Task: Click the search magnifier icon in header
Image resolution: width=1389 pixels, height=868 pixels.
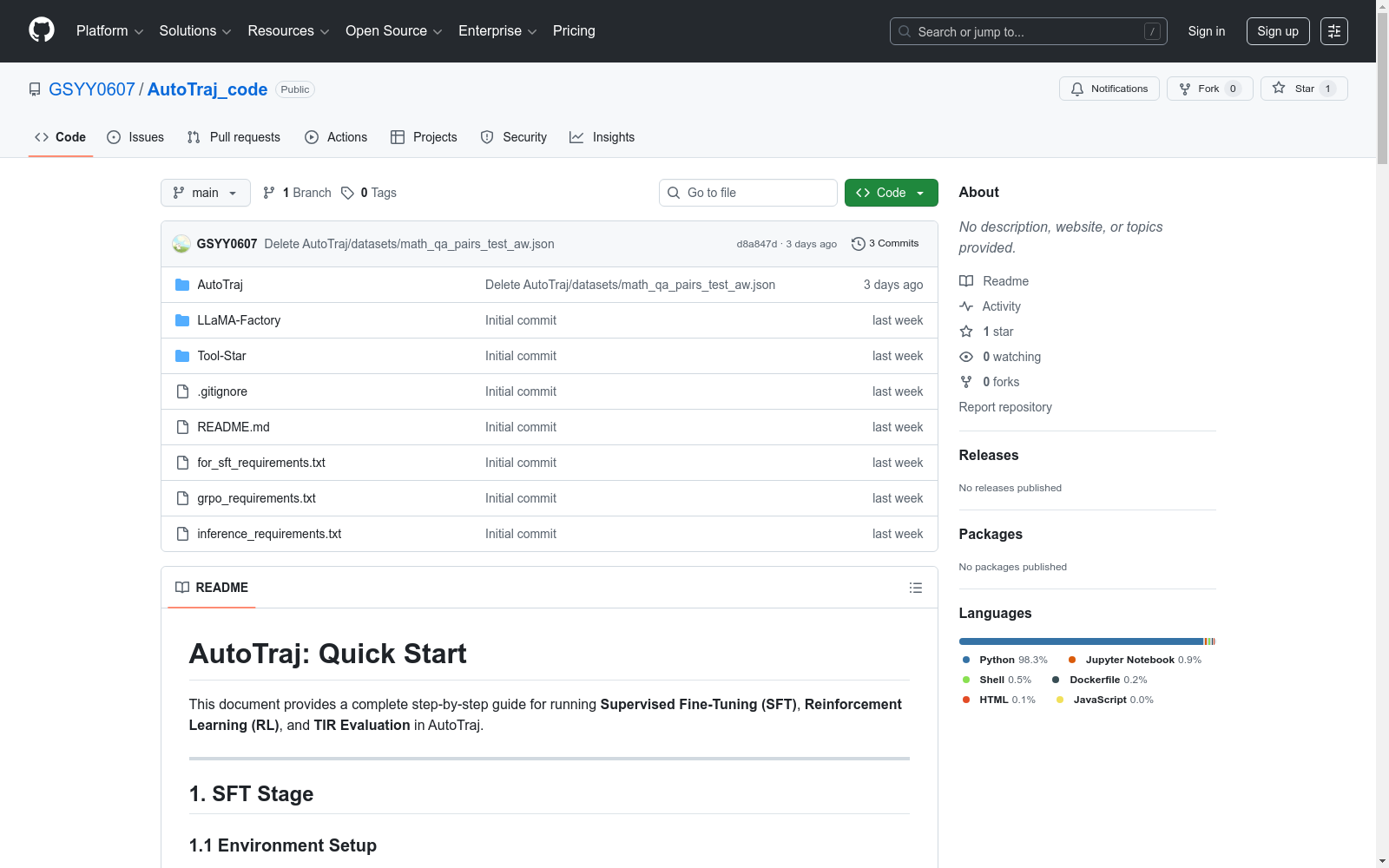Action: coord(905,31)
